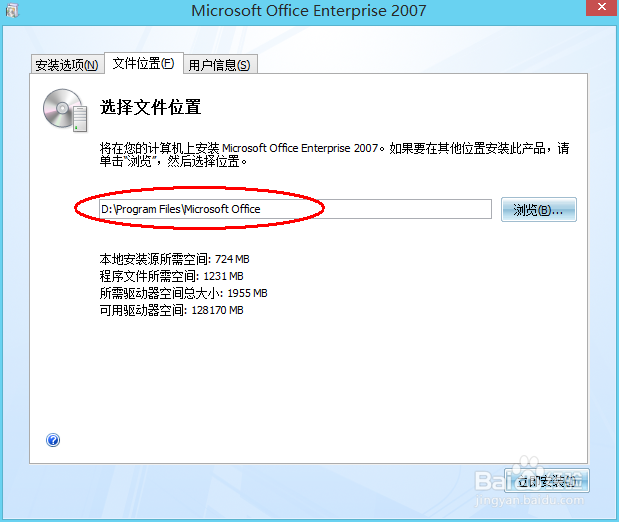Click the 本地安装源所需空间 724 MB line
The image size is (619, 522).
(x=174, y=259)
